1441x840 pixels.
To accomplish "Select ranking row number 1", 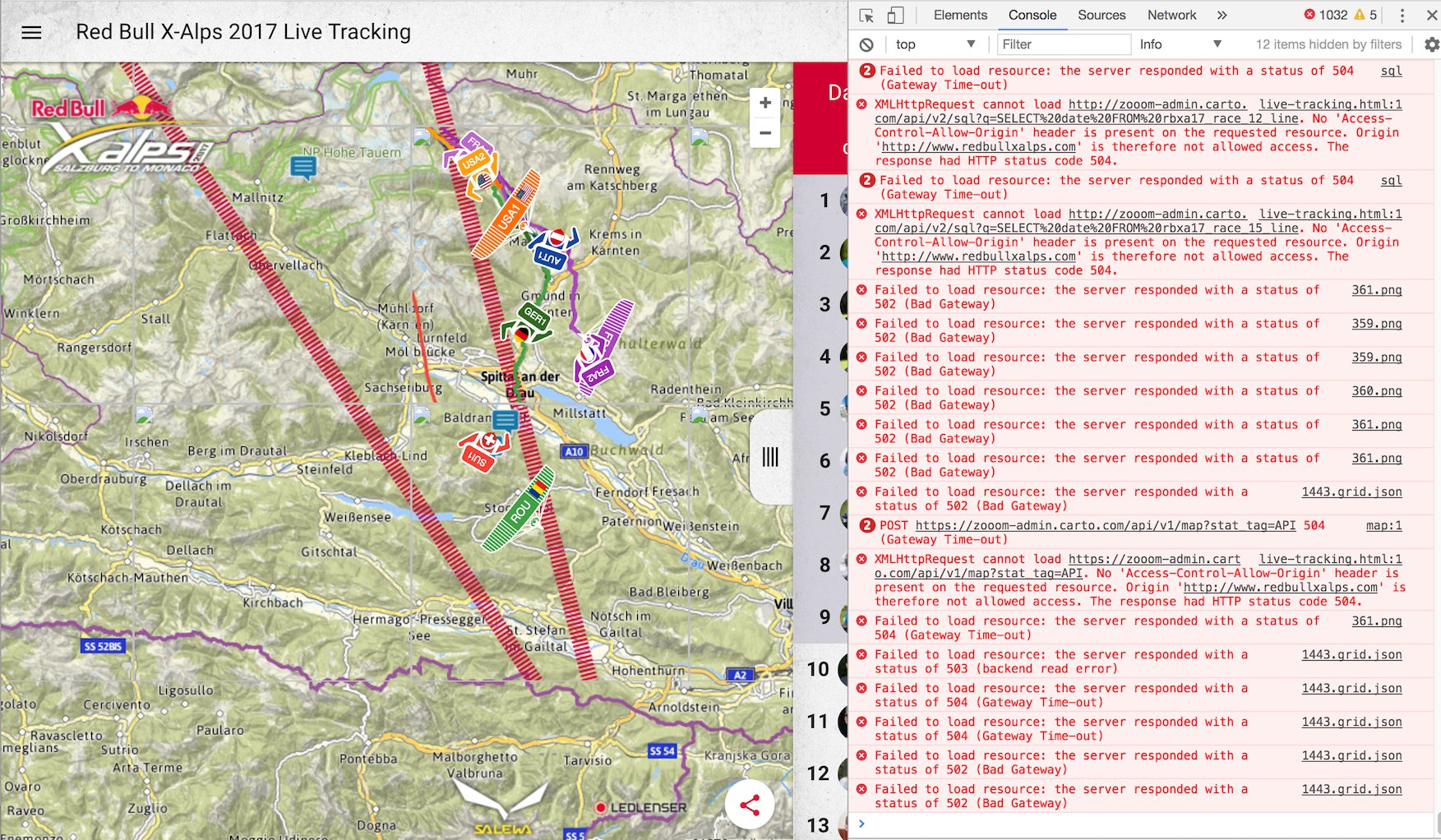I will pos(820,201).
